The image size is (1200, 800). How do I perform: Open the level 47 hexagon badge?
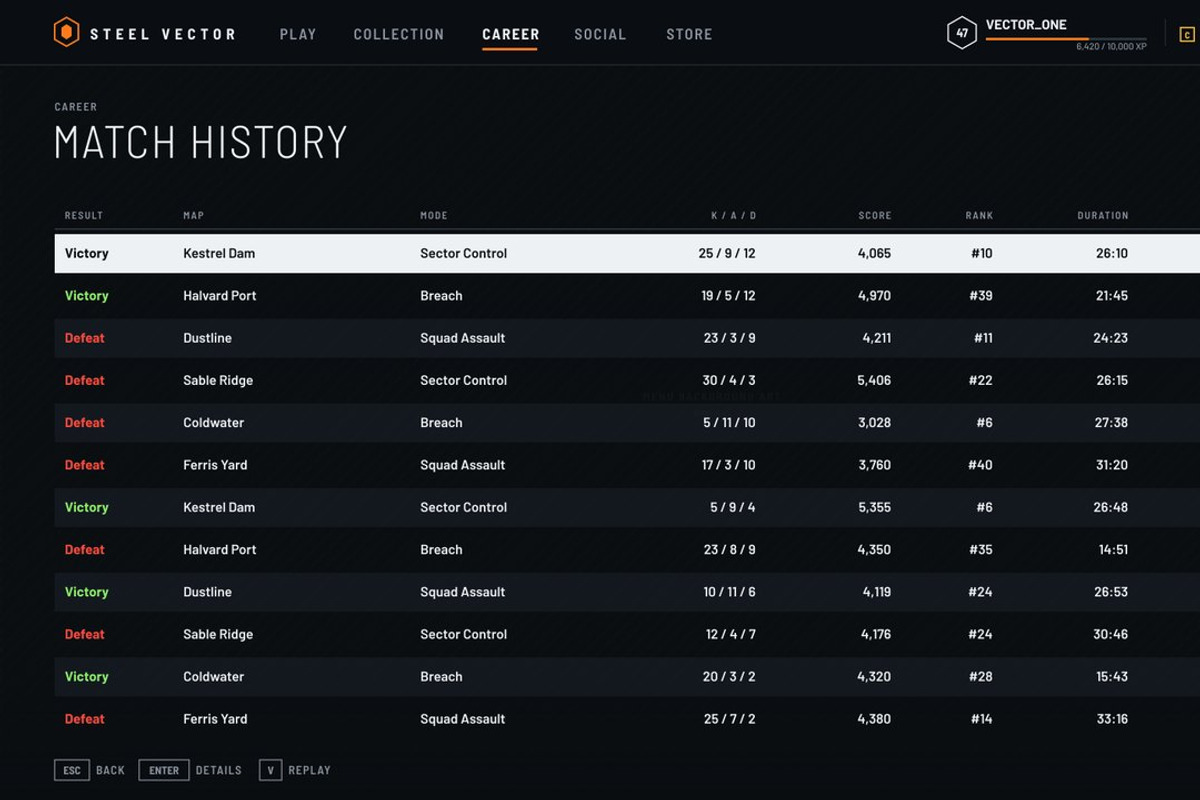click(962, 33)
